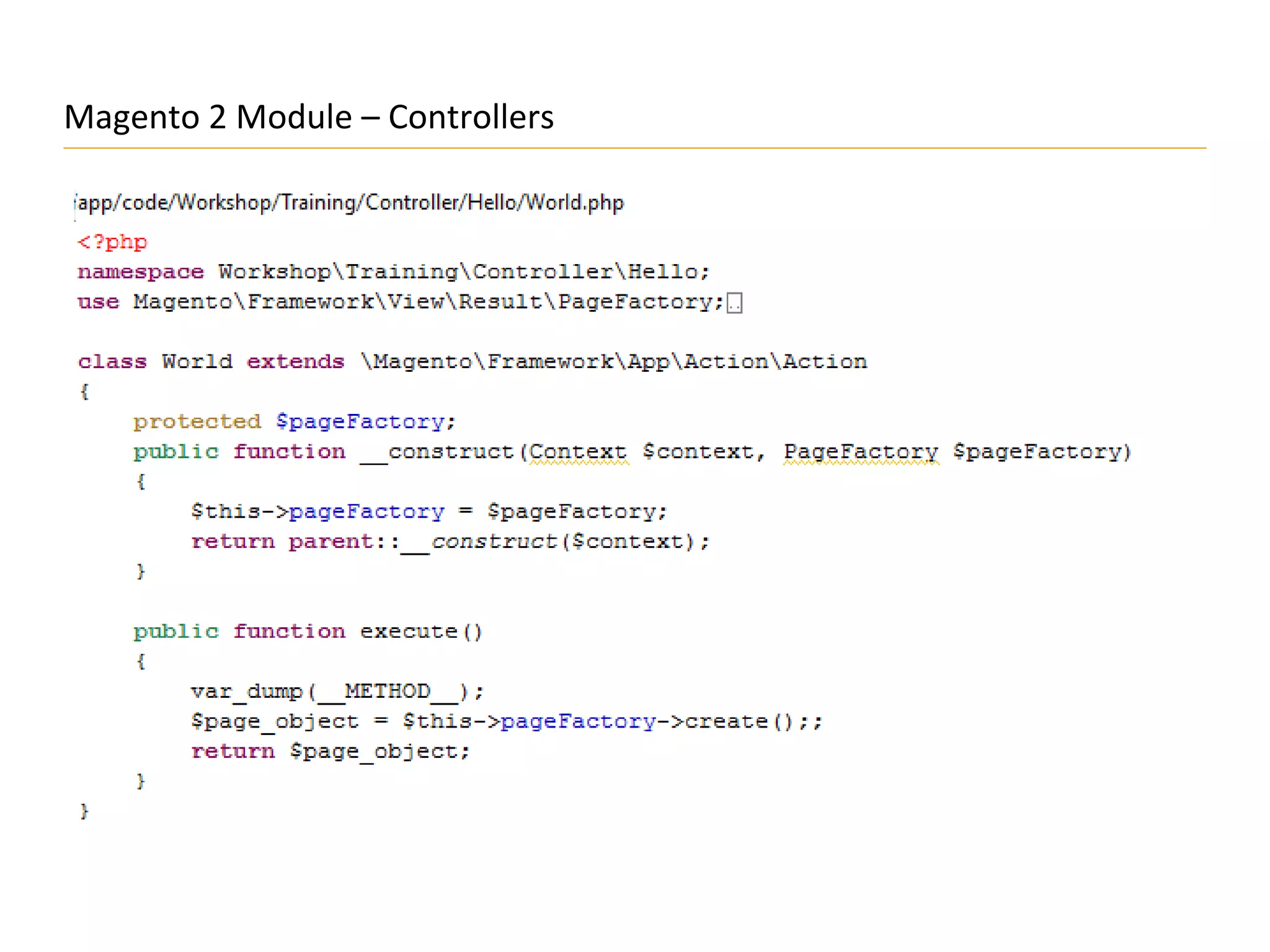Viewport: 1270px width, 952px height.
Task: Click the underlined 'PageFactory' type hint
Action: 861,452
